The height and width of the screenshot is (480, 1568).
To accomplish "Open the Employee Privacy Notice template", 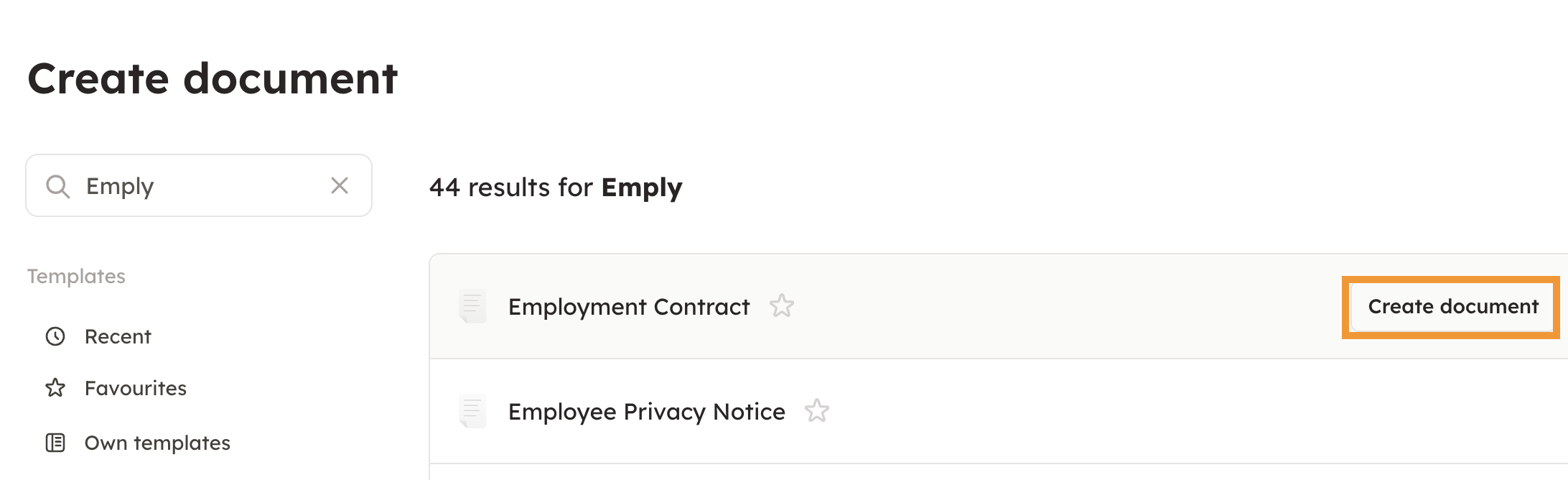I will coord(646,412).
